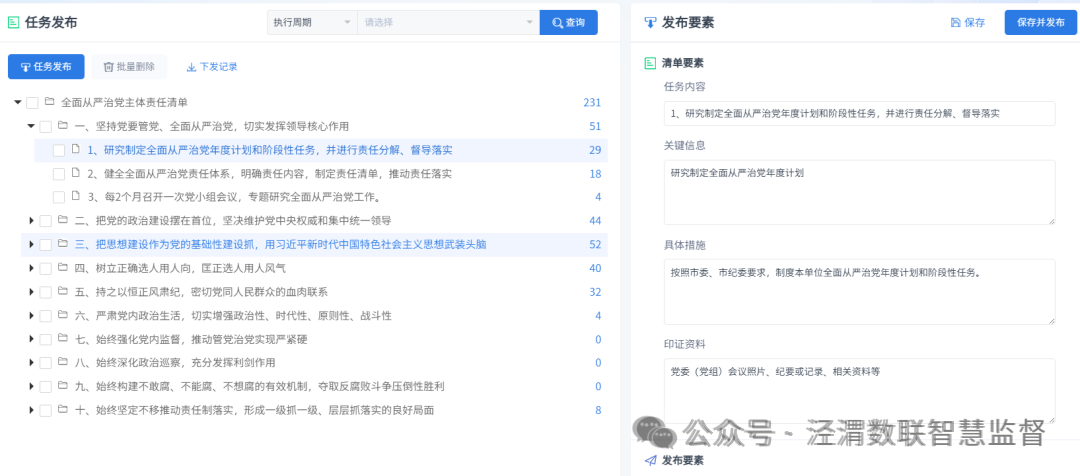Select 十、始终坚定不移推动责任制落实 row text
Image resolution: width=1080 pixels, height=476 pixels.
click(x=255, y=410)
